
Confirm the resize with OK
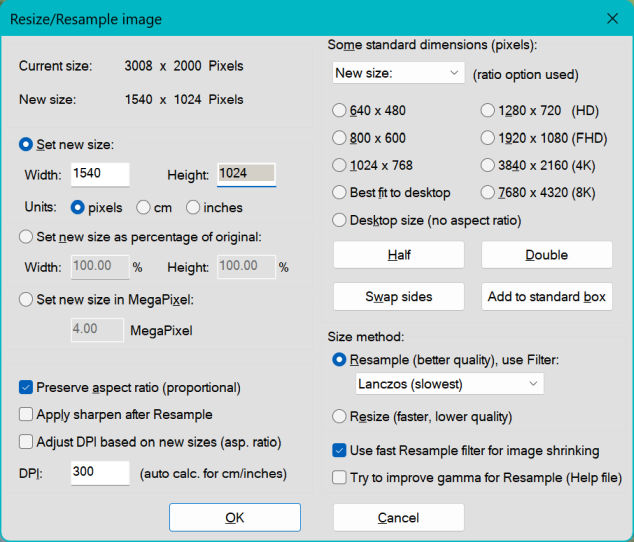click(235, 517)
